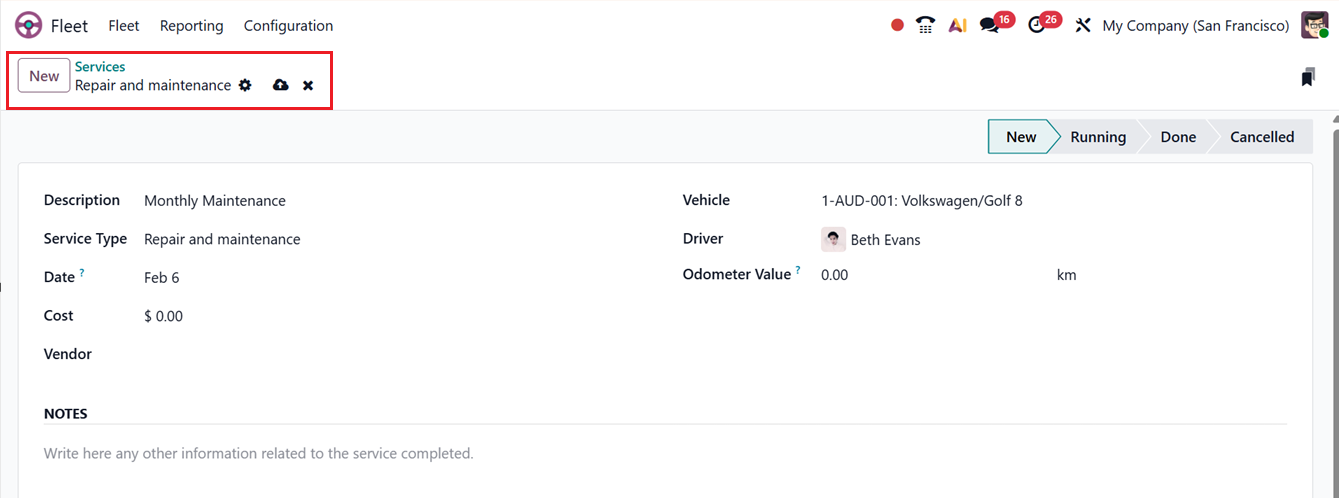Click the bookmark icon at right
This screenshot has height=498, width=1339.
click(x=1307, y=77)
